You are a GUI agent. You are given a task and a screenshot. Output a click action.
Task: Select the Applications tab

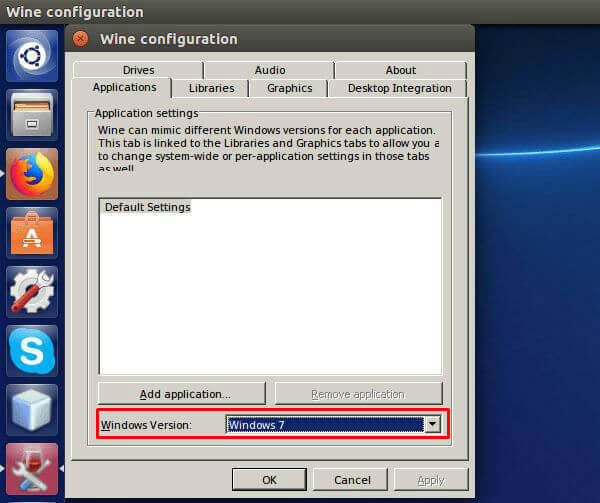124,88
